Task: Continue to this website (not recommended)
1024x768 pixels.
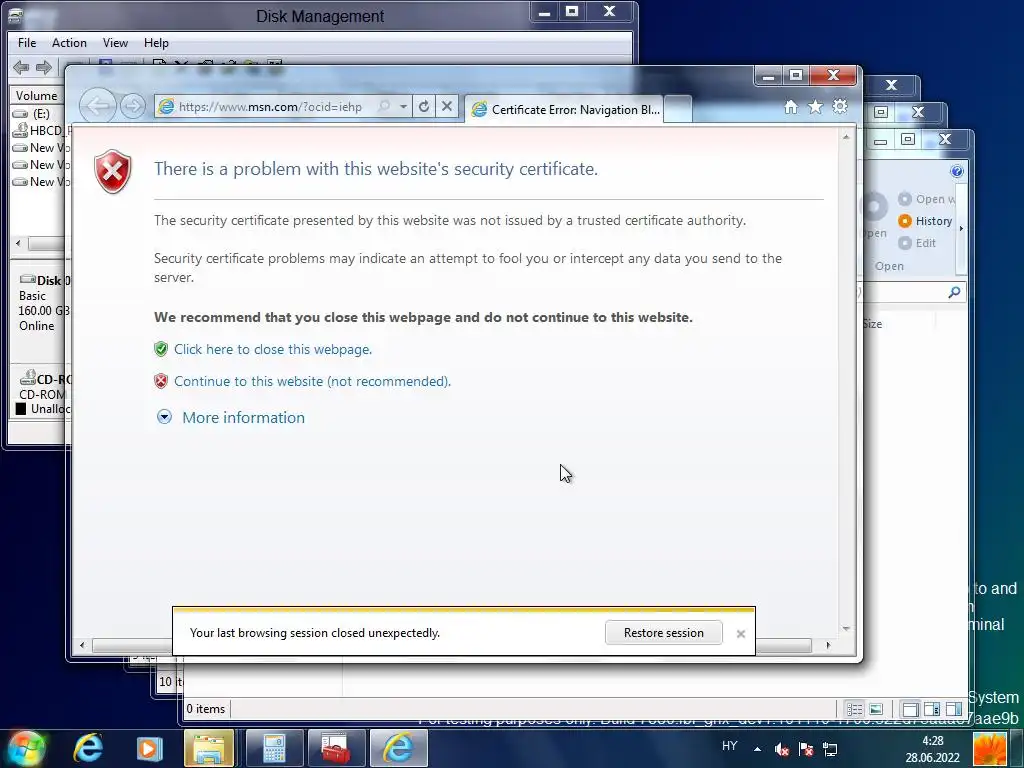Action: [x=312, y=381]
